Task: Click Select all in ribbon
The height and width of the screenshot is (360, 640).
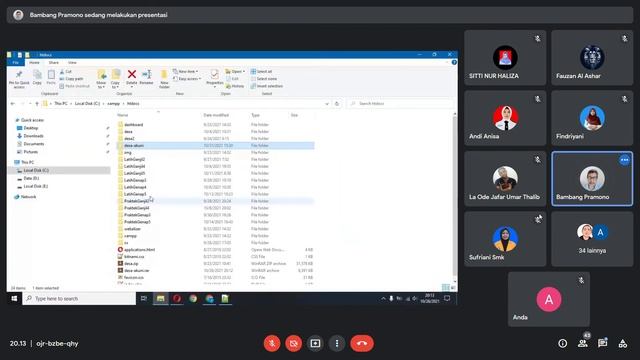Action: point(262,71)
